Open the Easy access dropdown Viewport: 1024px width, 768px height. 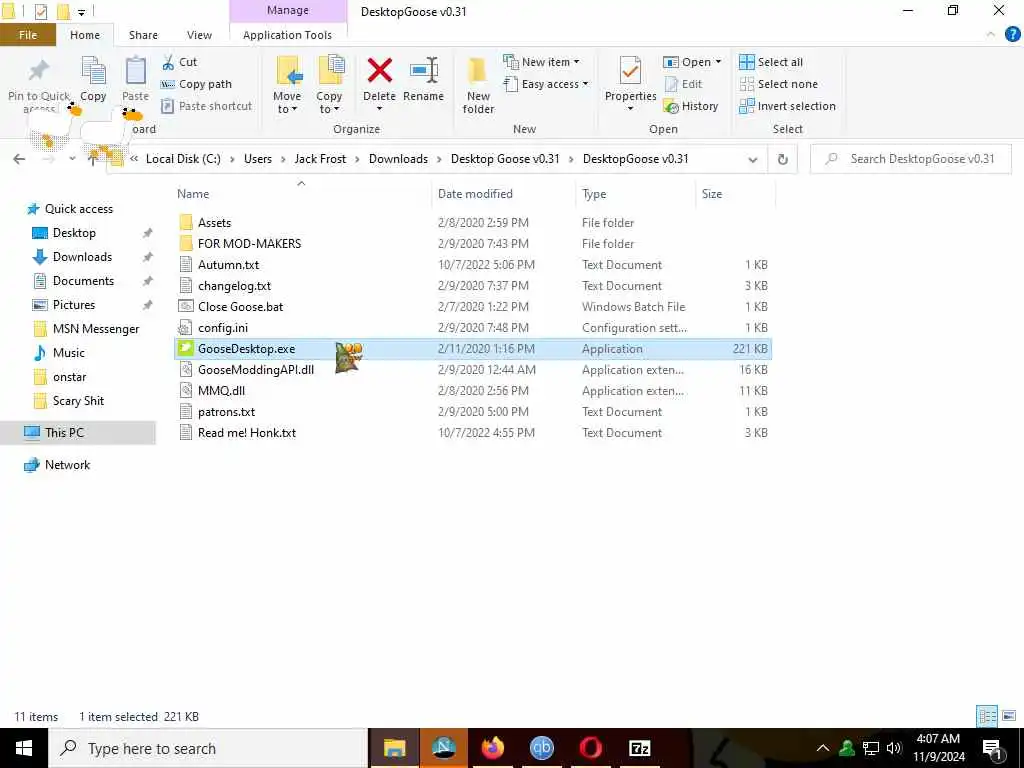pos(546,84)
